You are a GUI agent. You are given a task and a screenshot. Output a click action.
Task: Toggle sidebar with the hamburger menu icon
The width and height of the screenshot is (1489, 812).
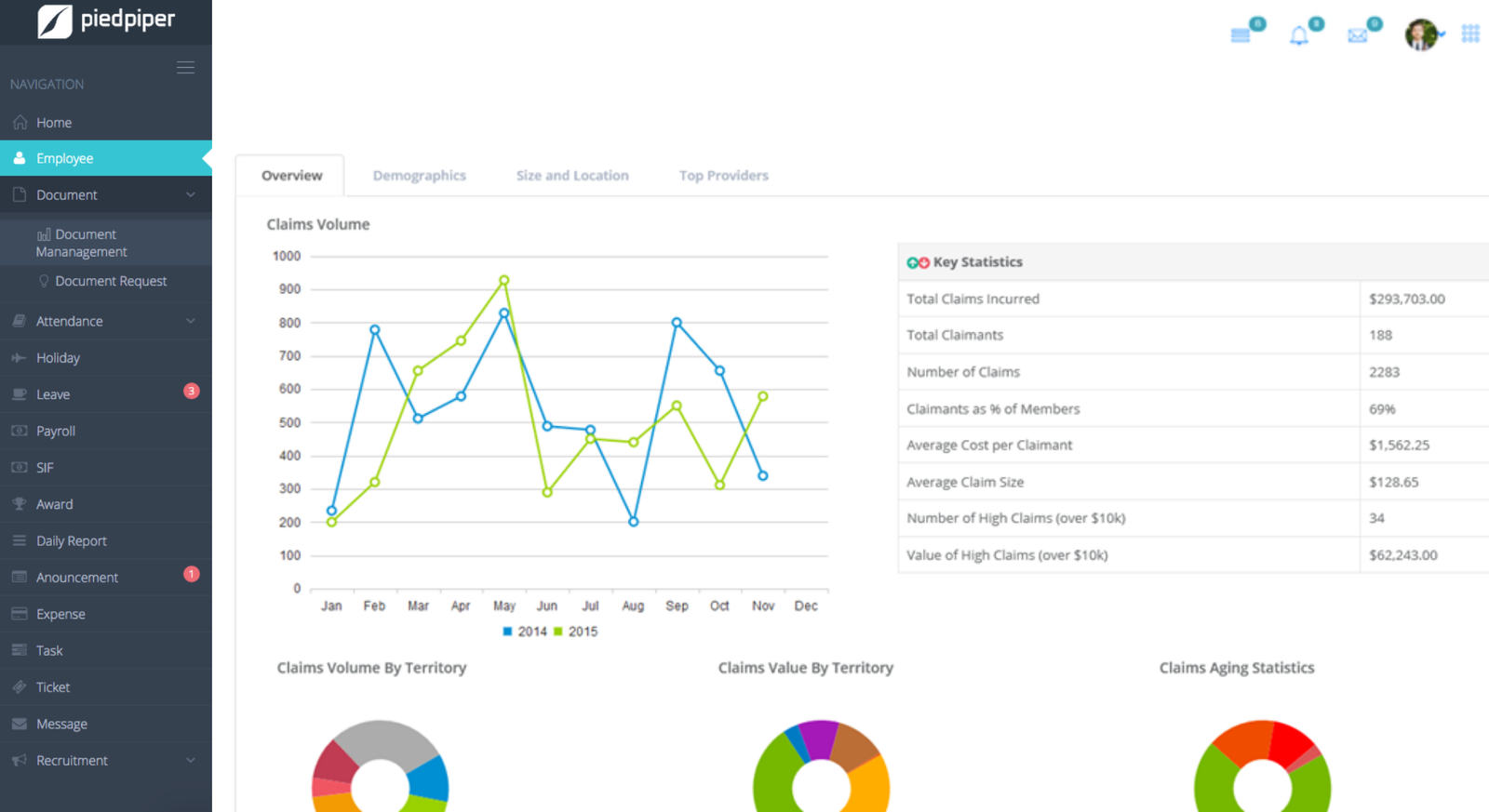[x=185, y=68]
